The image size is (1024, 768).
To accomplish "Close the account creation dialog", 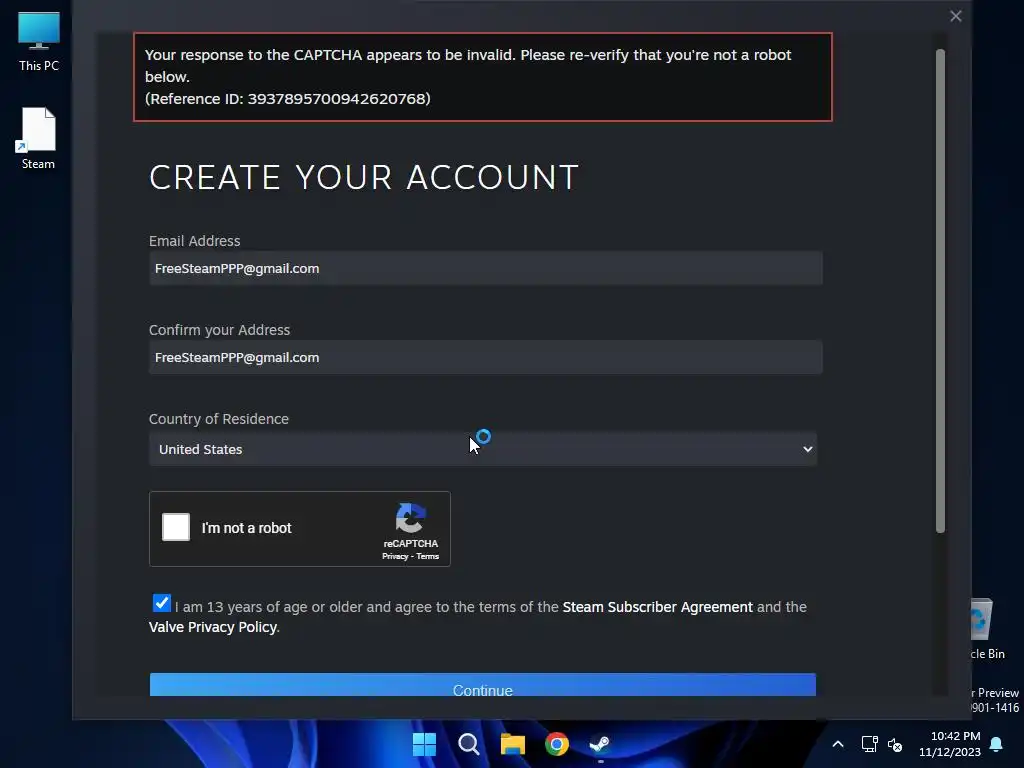I will pos(955,16).
